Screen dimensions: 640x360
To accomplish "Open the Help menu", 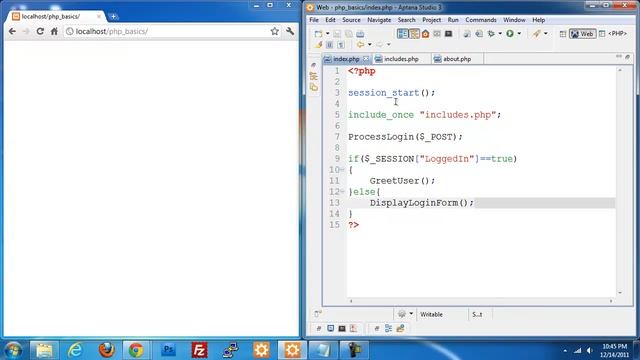I will [538, 20].
